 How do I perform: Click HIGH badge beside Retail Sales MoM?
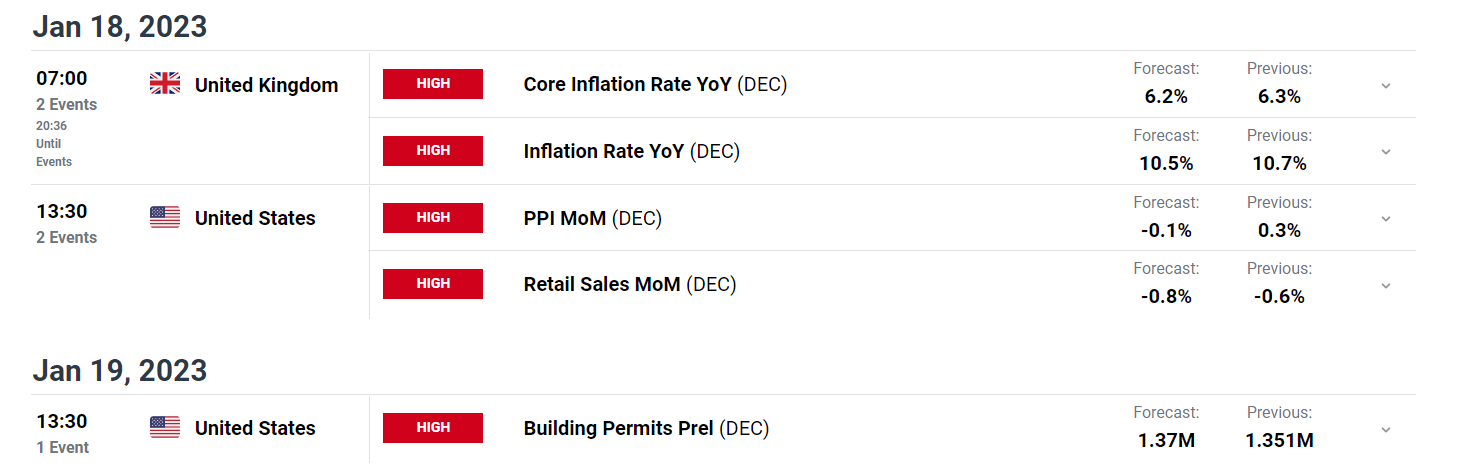click(433, 283)
